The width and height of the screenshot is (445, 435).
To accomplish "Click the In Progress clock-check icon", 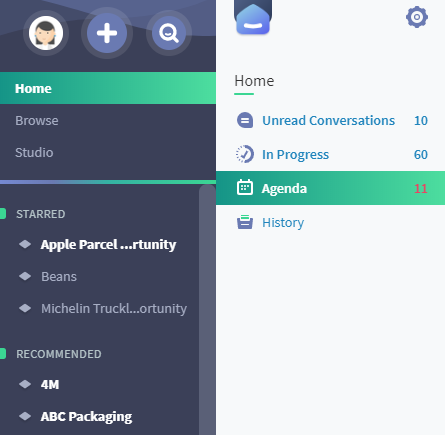I will click(x=245, y=154).
